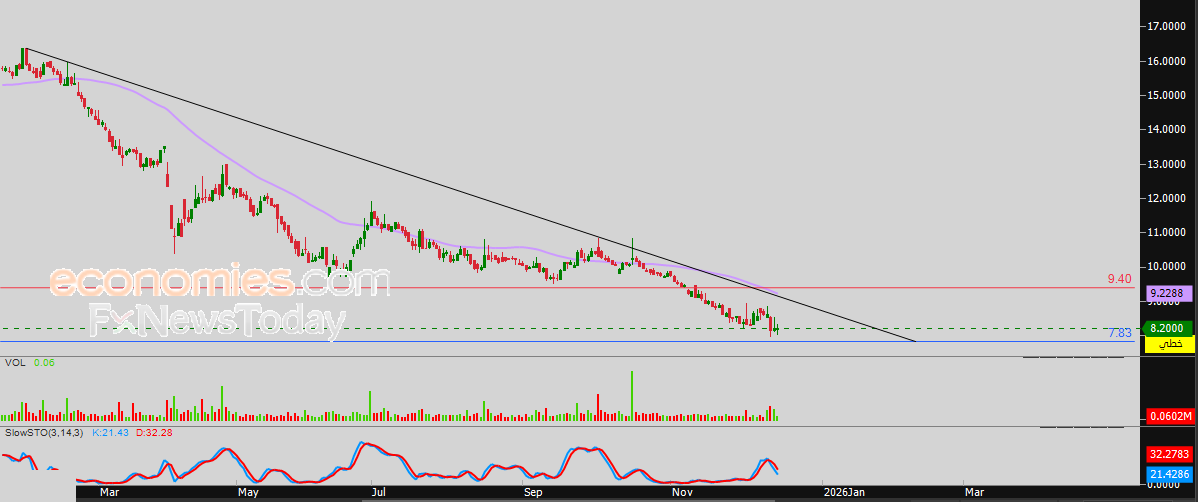1198x502 pixels.
Task: Click the VOL indicator label
Action: coord(15,363)
